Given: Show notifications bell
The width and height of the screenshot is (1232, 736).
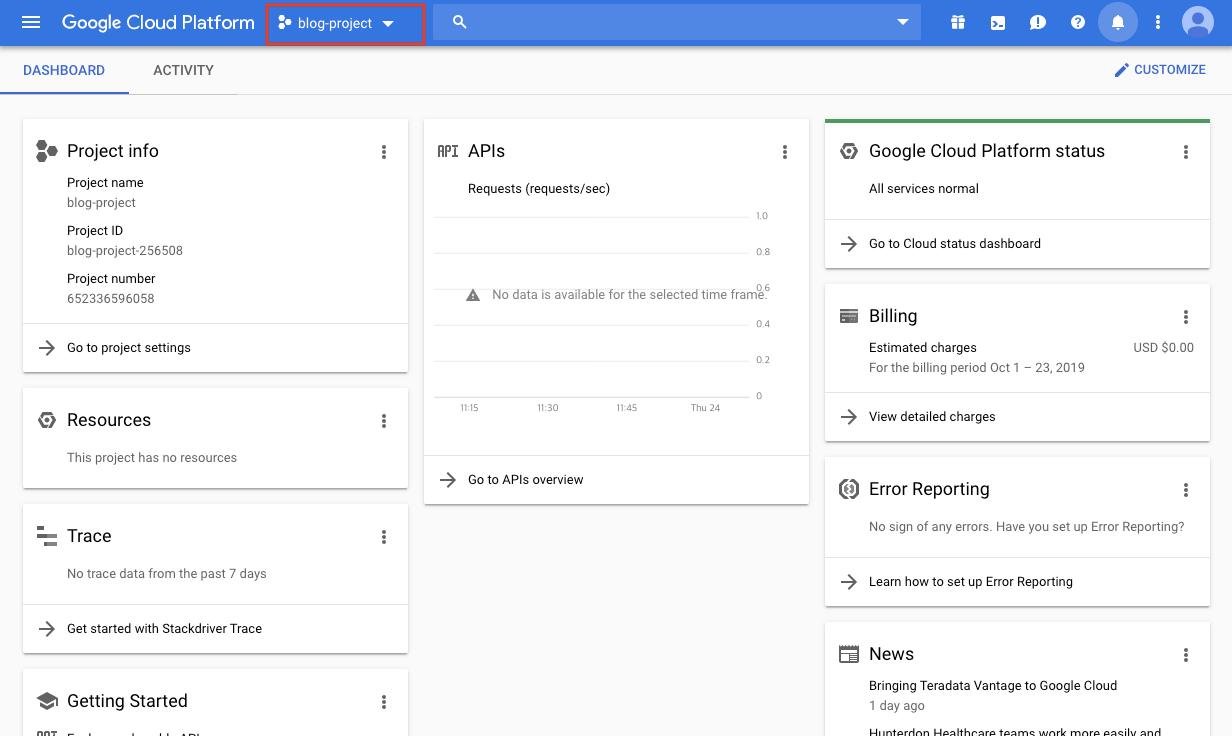Looking at the screenshot, I should tap(1118, 22).
